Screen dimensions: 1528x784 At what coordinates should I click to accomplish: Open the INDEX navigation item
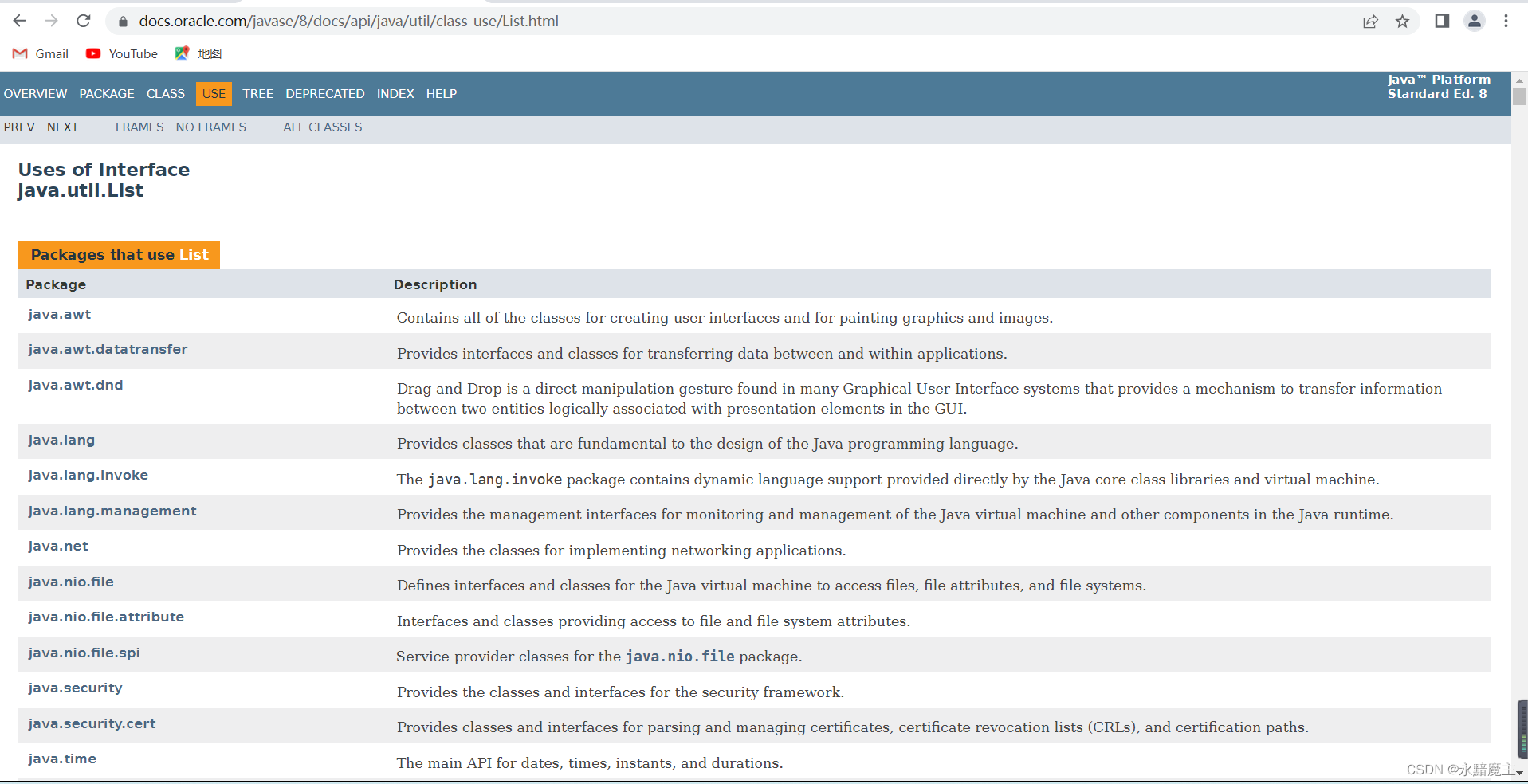point(395,94)
